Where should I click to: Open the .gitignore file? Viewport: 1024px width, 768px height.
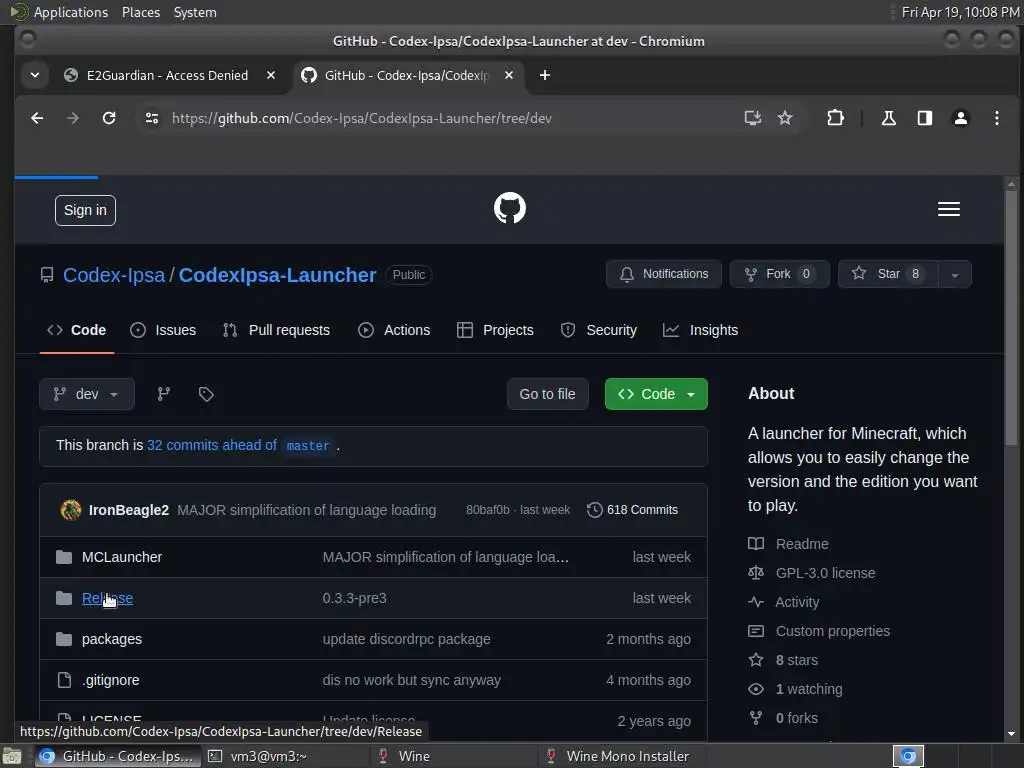(x=110, y=680)
